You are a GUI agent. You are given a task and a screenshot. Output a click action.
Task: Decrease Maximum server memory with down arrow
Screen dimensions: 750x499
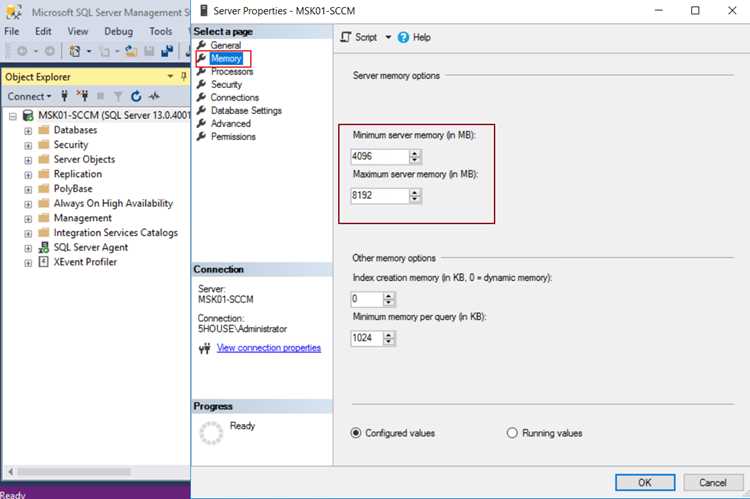click(x=415, y=199)
